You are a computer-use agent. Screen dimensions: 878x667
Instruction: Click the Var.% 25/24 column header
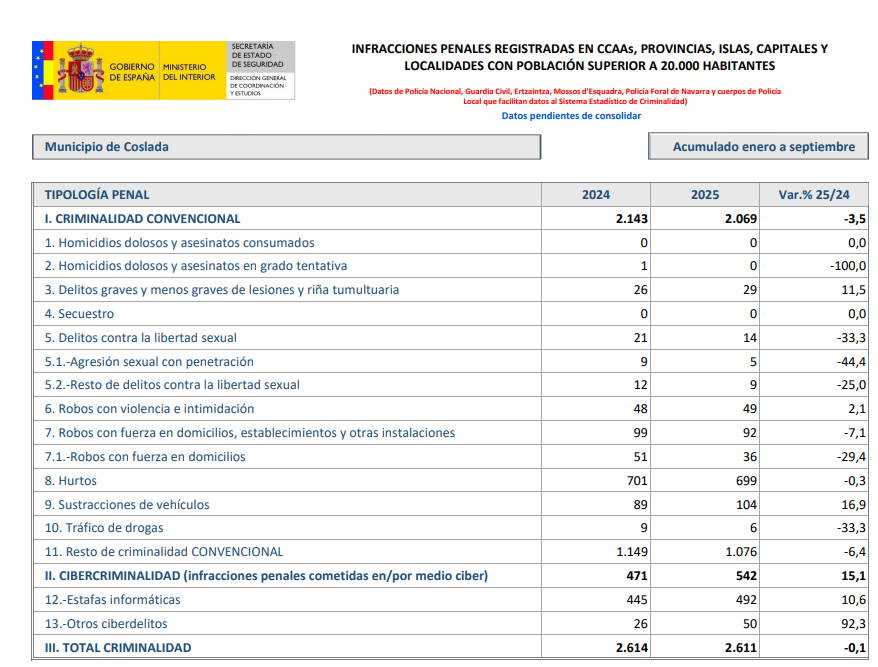coord(812,195)
